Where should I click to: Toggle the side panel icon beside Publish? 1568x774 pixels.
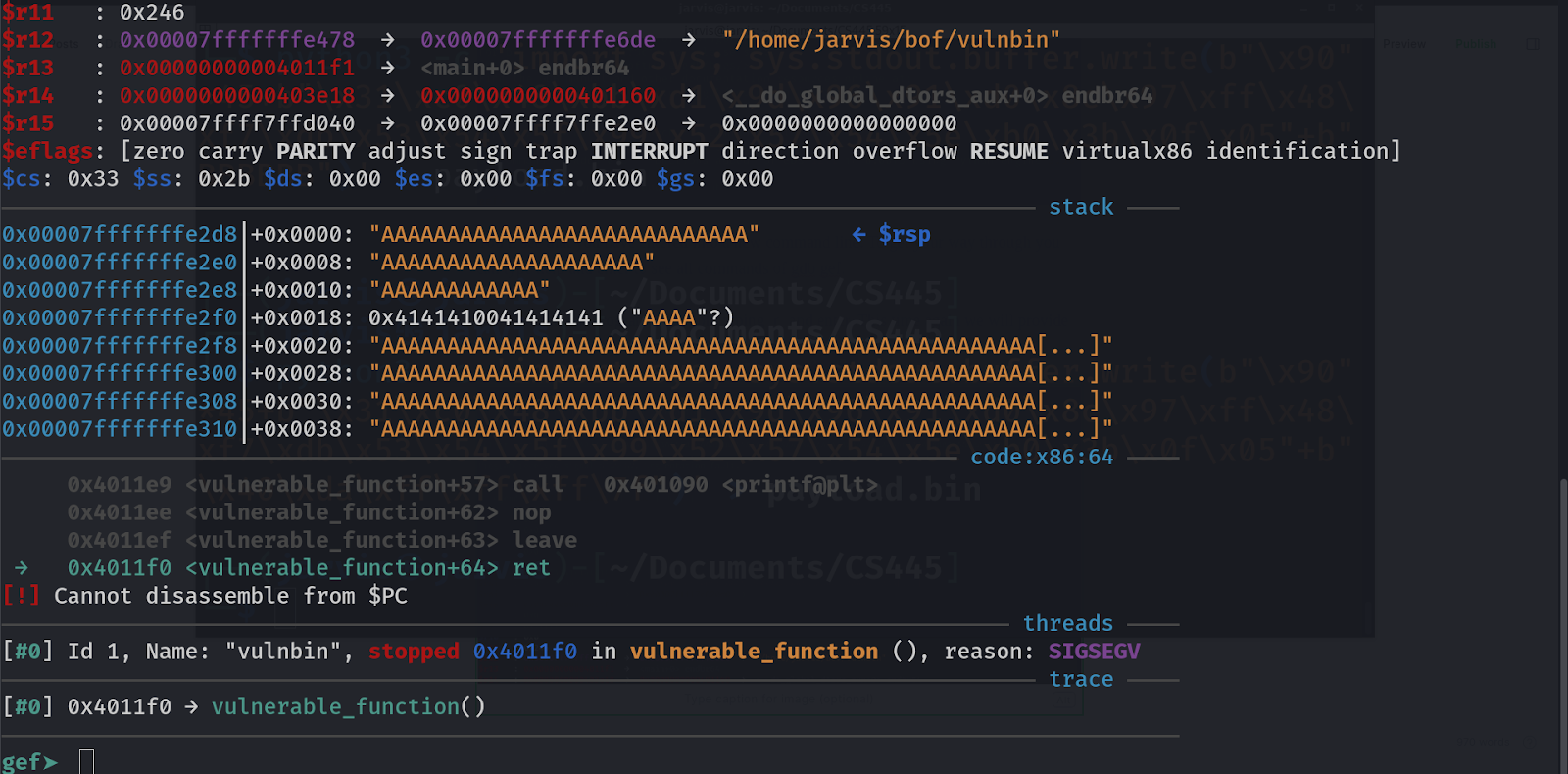(1533, 44)
